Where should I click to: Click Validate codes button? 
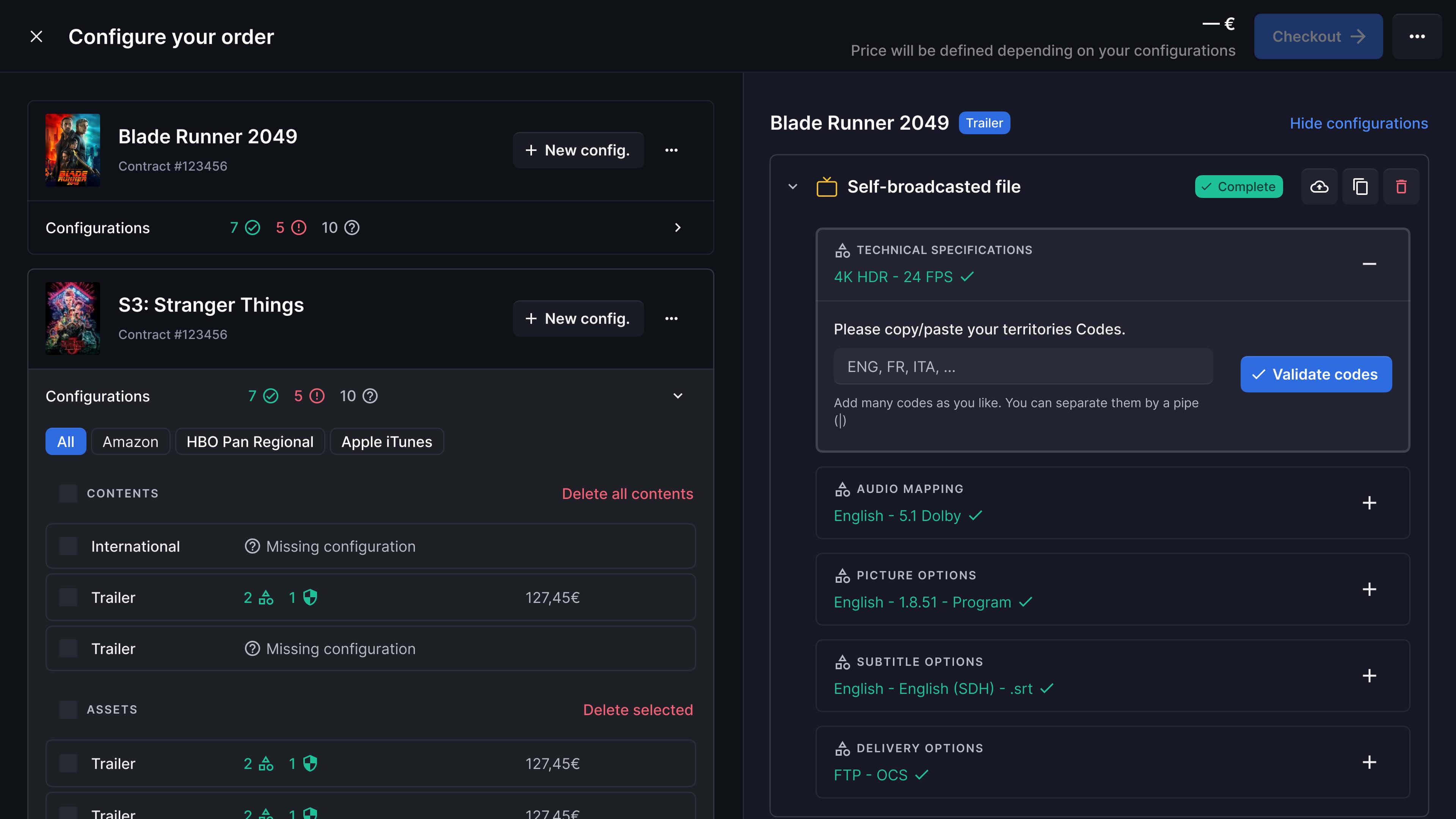1316,374
